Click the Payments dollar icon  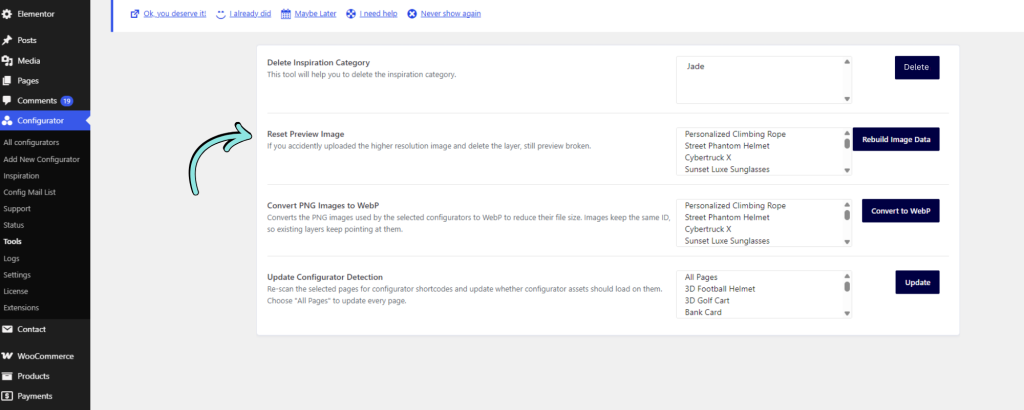(x=7, y=396)
